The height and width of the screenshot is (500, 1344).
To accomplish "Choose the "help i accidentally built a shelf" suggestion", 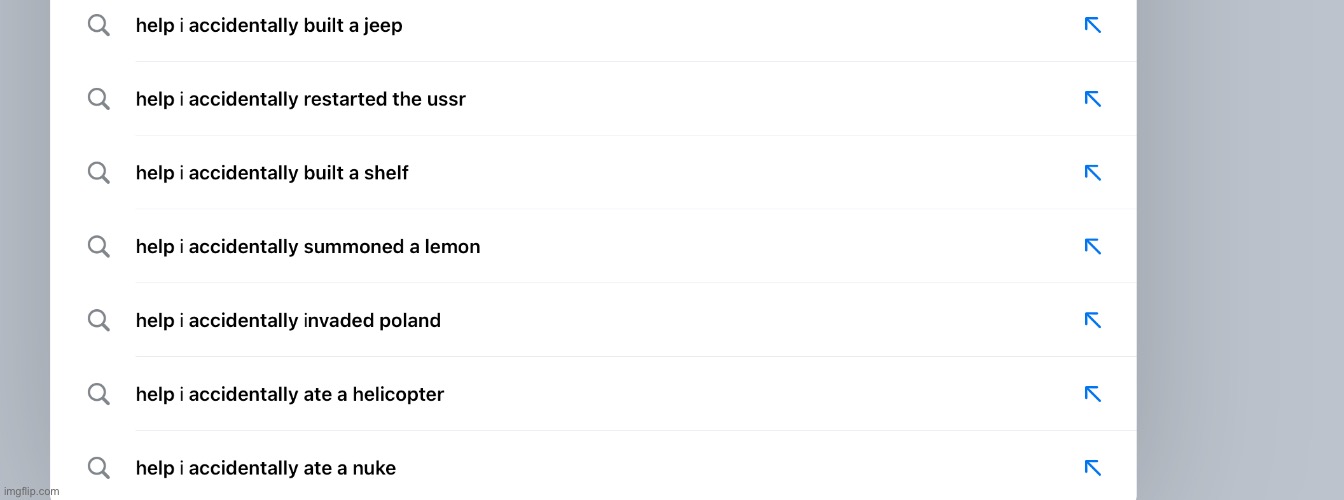I will click(593, 173).
